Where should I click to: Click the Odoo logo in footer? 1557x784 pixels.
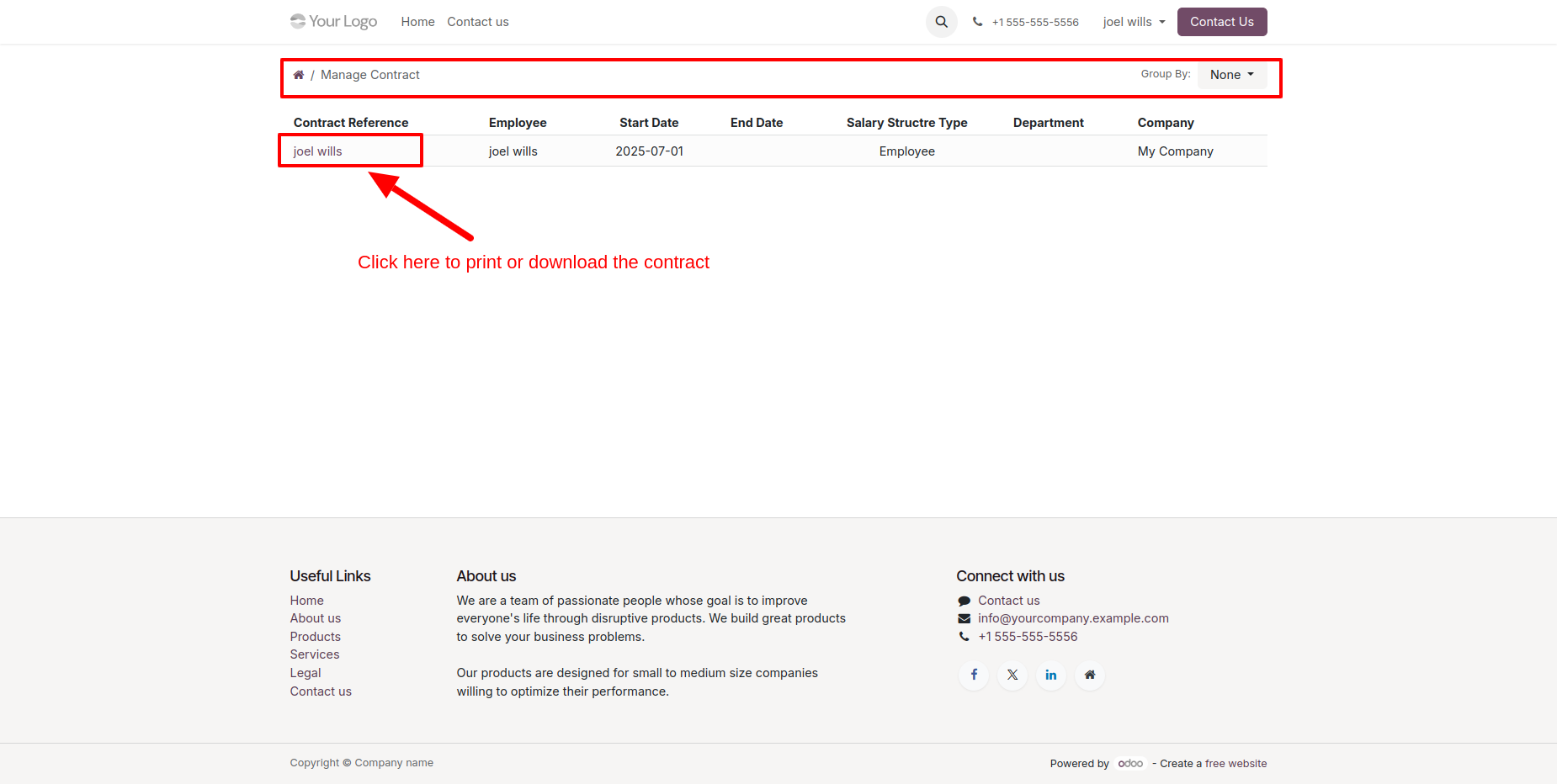[1130, 764]
